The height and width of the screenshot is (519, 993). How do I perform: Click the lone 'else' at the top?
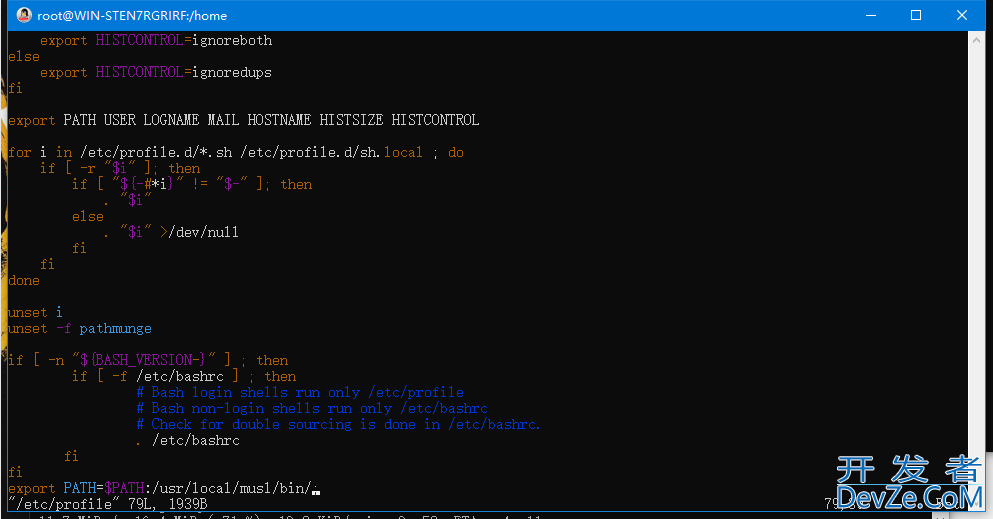click(24, 57)
